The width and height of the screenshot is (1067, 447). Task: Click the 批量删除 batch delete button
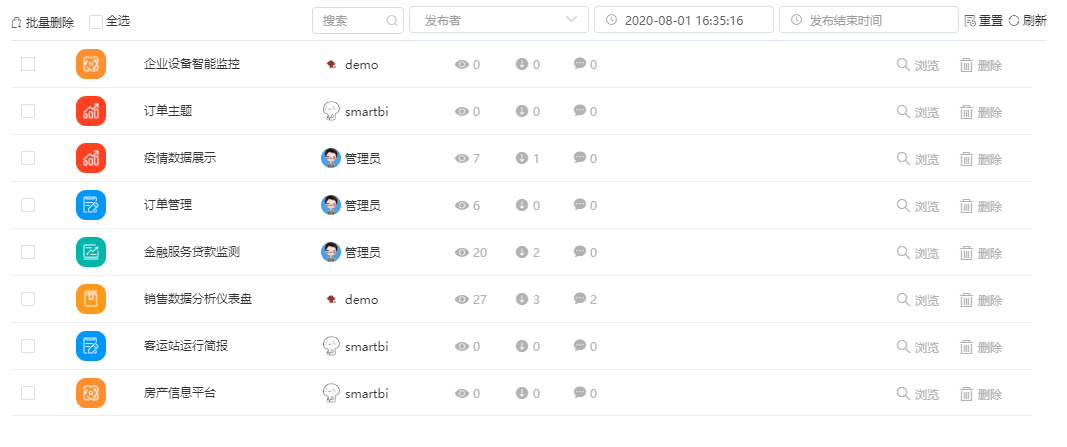click(44, 22)
